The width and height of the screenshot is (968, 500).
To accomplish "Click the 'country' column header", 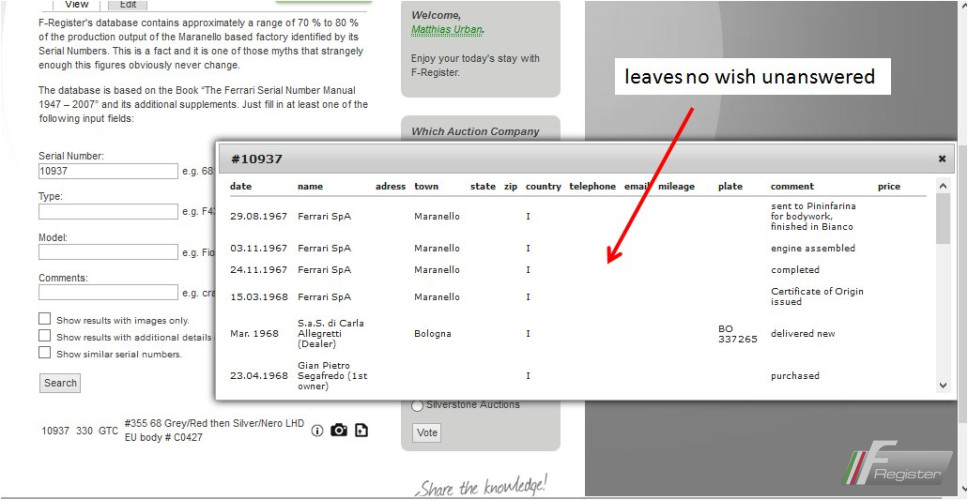I will point(543,186).
